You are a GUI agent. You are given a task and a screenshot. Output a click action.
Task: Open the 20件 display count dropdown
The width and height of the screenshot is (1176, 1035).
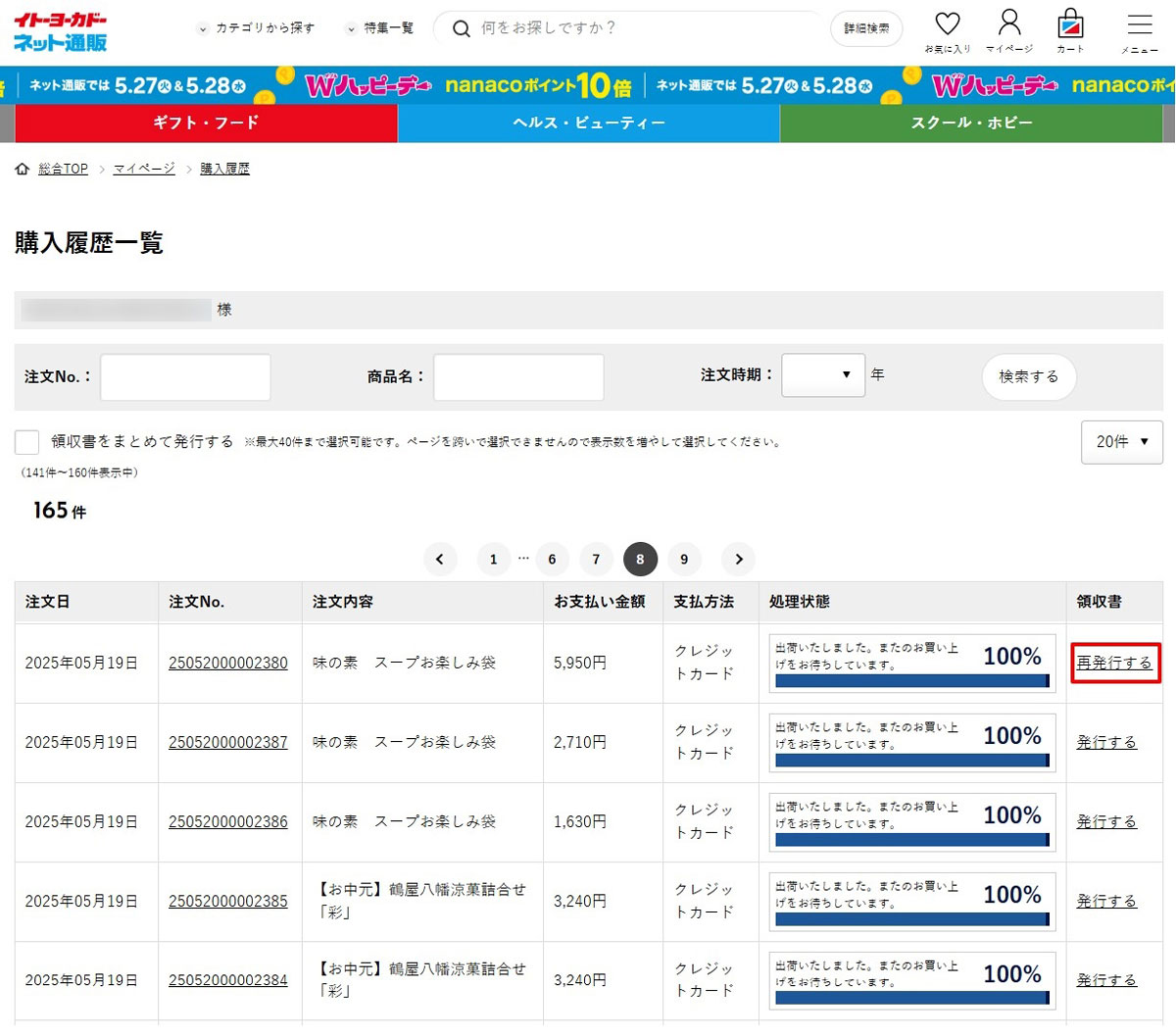coord(1121,442)
